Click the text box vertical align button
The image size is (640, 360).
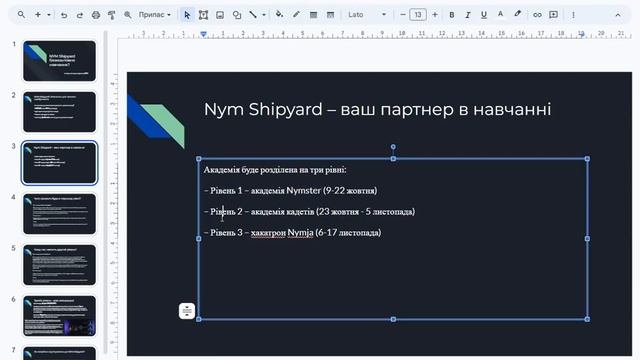coord(187,311)
